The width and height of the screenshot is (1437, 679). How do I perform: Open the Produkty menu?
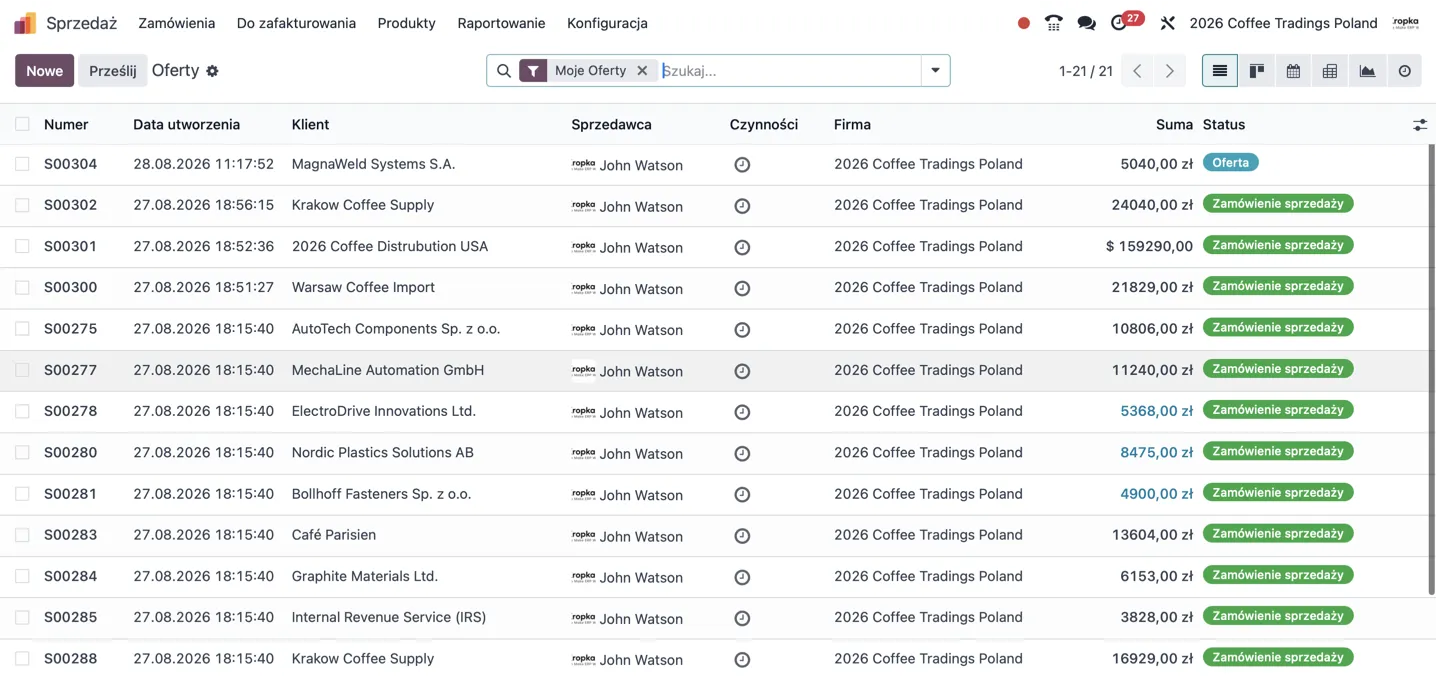tap(406, 23)
